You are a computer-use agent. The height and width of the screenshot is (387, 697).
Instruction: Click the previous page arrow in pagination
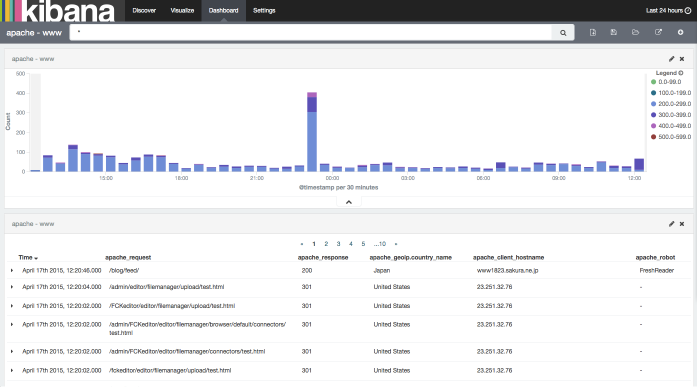pyautogui.click(x=302, y=244)
